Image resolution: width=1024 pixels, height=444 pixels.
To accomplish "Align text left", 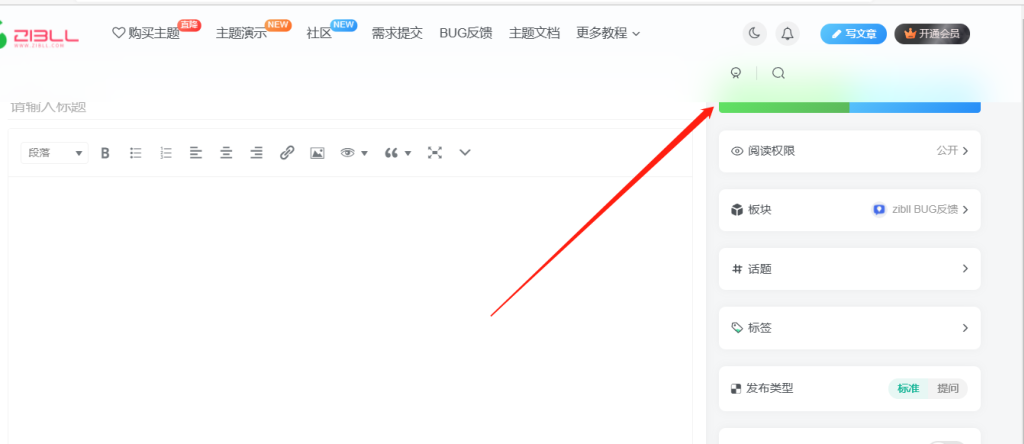I will (196, 153).
